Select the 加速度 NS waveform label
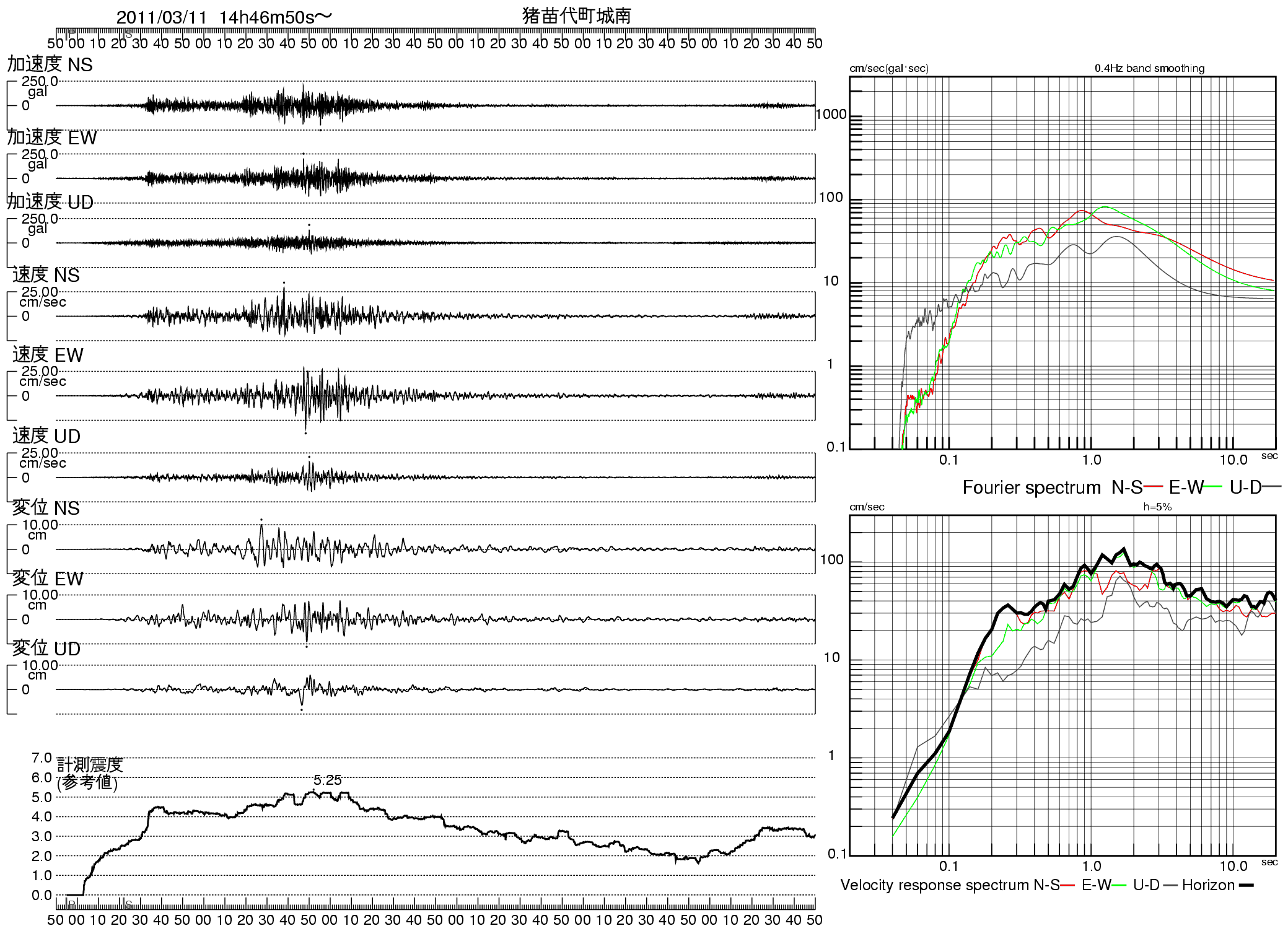This screenshot has width=1288, height=931. (50, 64)
